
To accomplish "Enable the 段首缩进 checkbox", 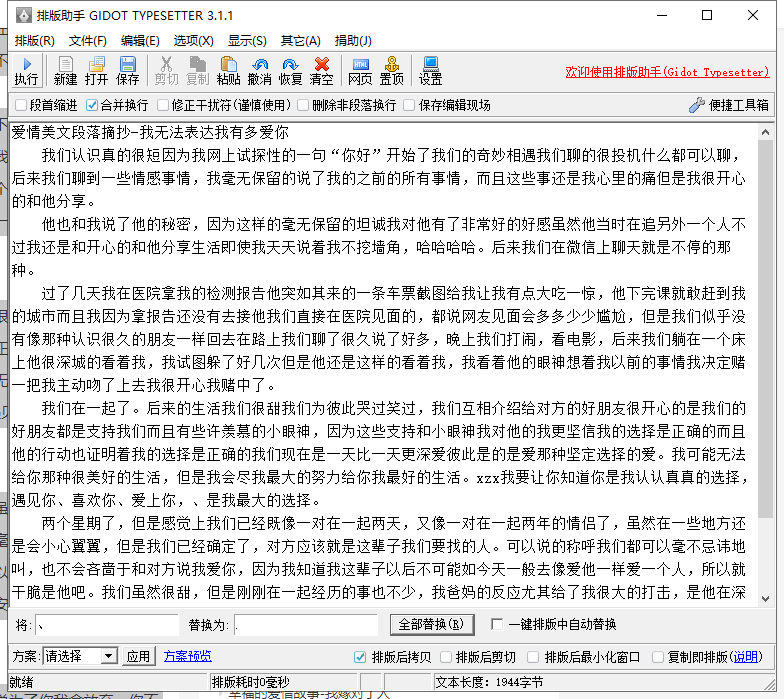I will (x=21, y=105).
